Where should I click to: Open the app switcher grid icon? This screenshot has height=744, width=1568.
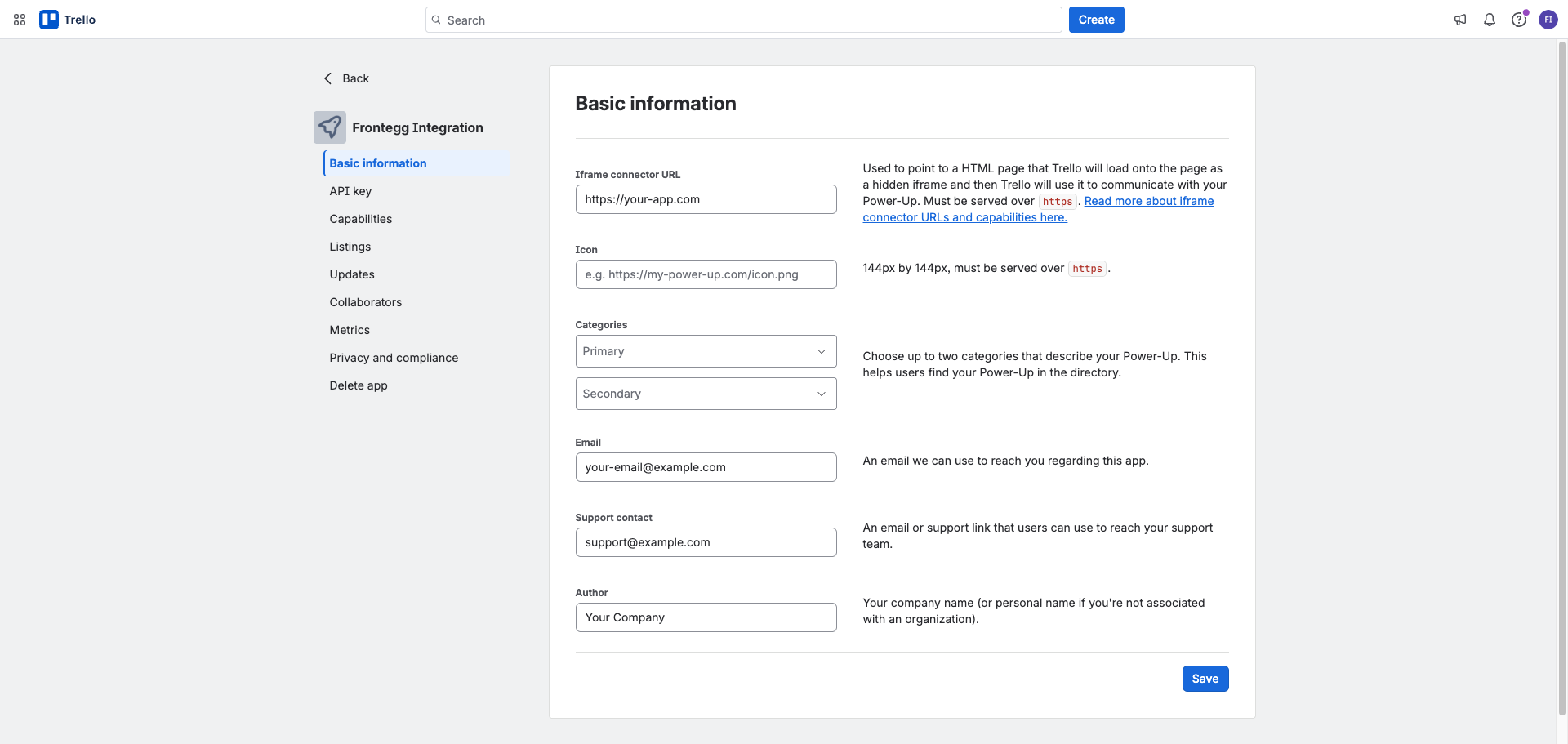pyautogui.click(x=20, y=20)
